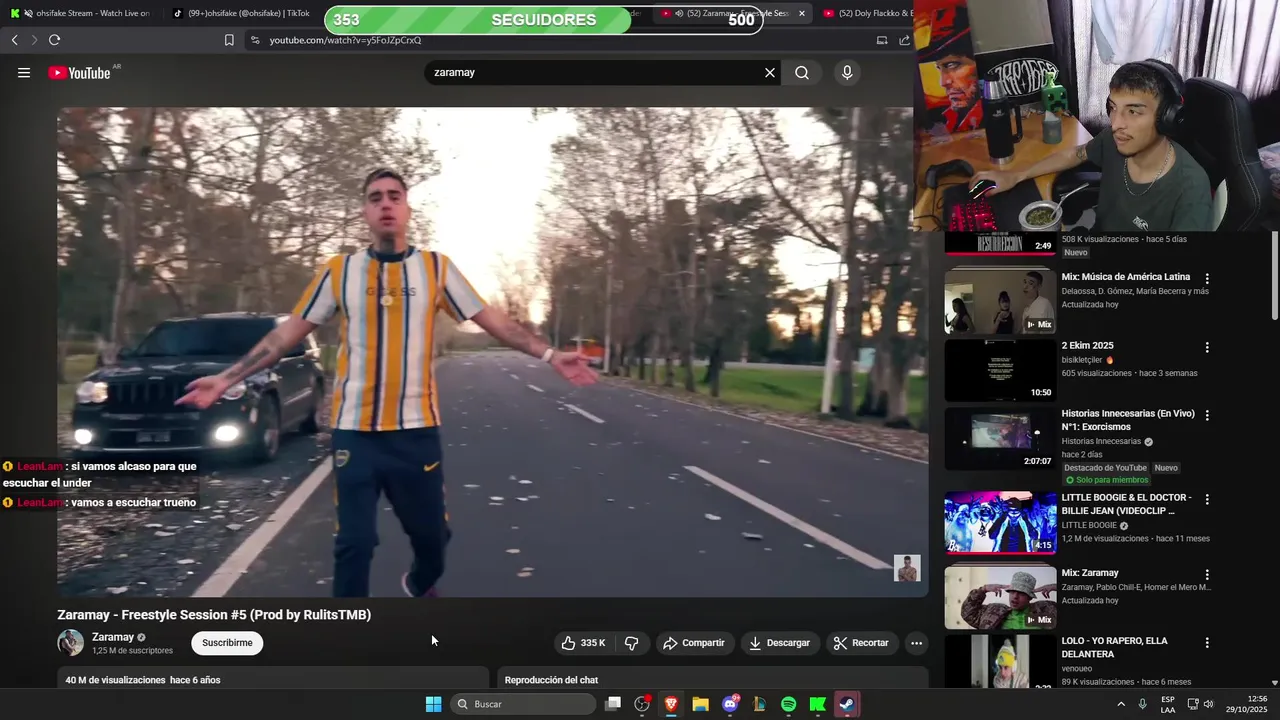This screenshot has width=1280, height=720.
Task: Open Discord from the taskbar
Action: click(x=730, y=704)
